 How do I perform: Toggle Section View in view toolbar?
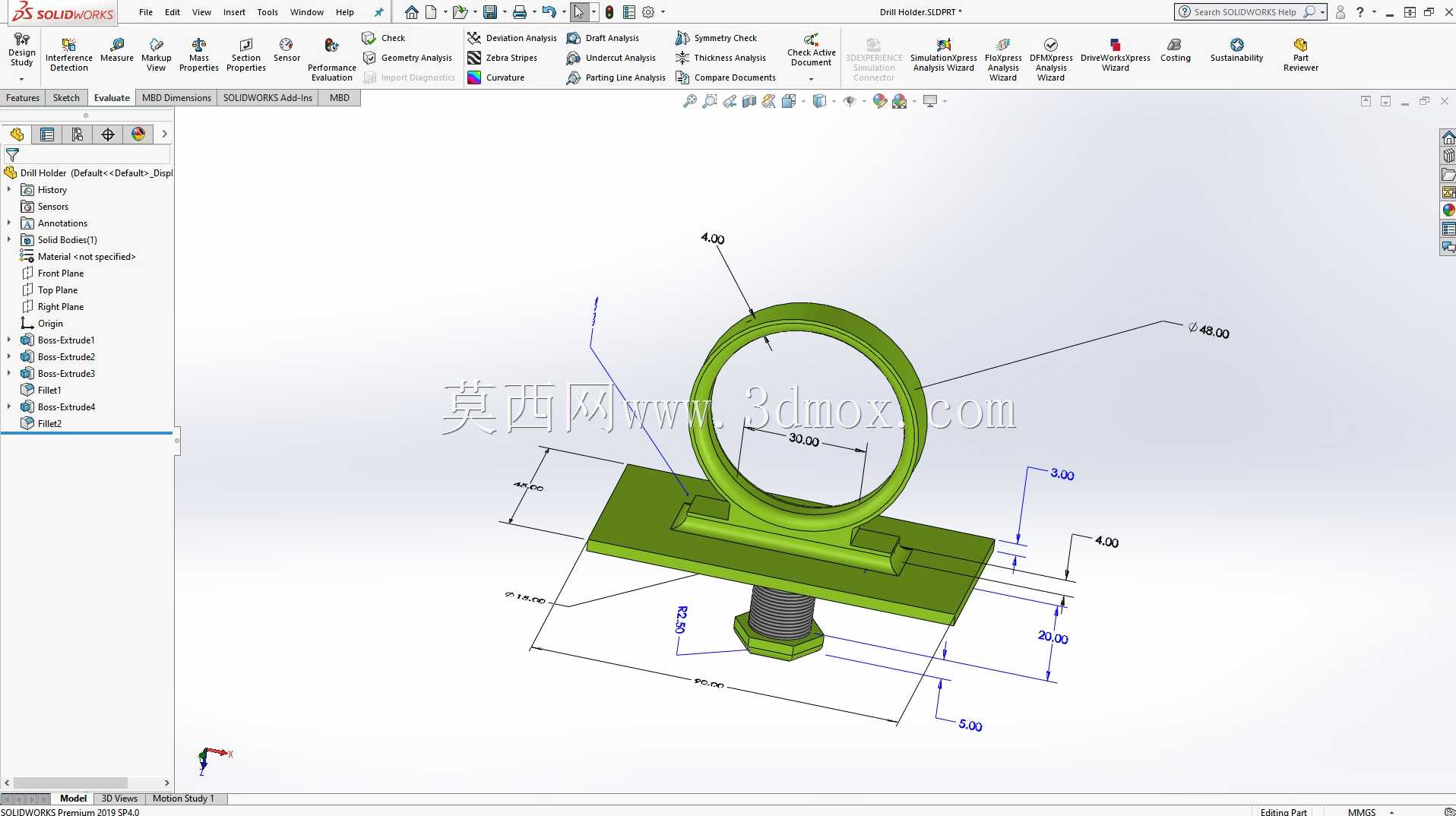(749, 101)
